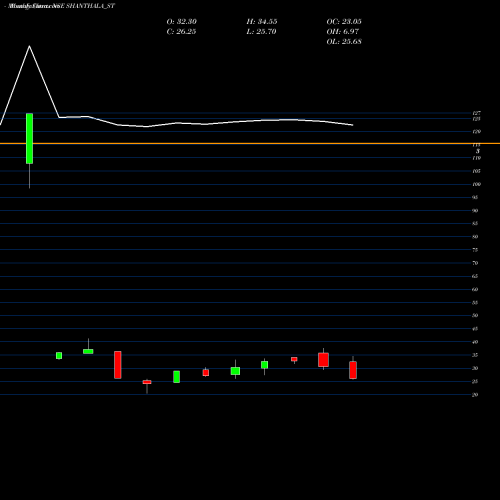Click the 120 price axis label
The height and width of the screenshot is (500, 500).
[x=476, y=132]
